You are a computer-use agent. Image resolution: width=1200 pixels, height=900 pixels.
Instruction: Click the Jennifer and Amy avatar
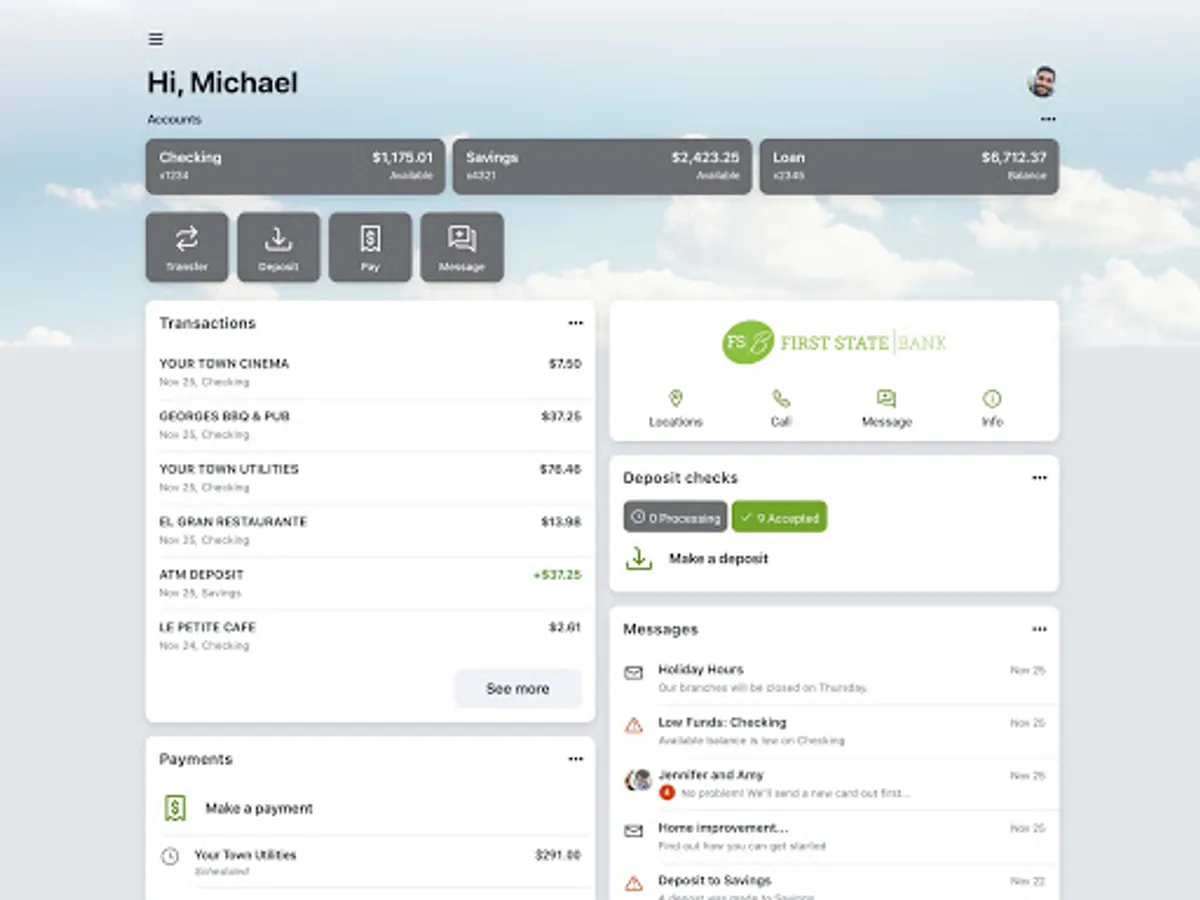pyautogui.click(x=639, y=780)
